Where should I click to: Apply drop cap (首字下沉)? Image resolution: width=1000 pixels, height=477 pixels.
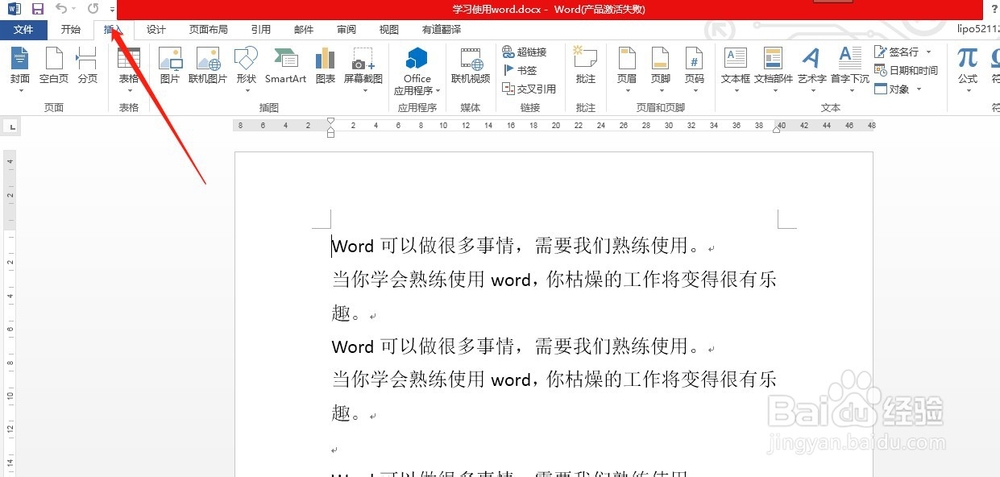coord(849,69)
